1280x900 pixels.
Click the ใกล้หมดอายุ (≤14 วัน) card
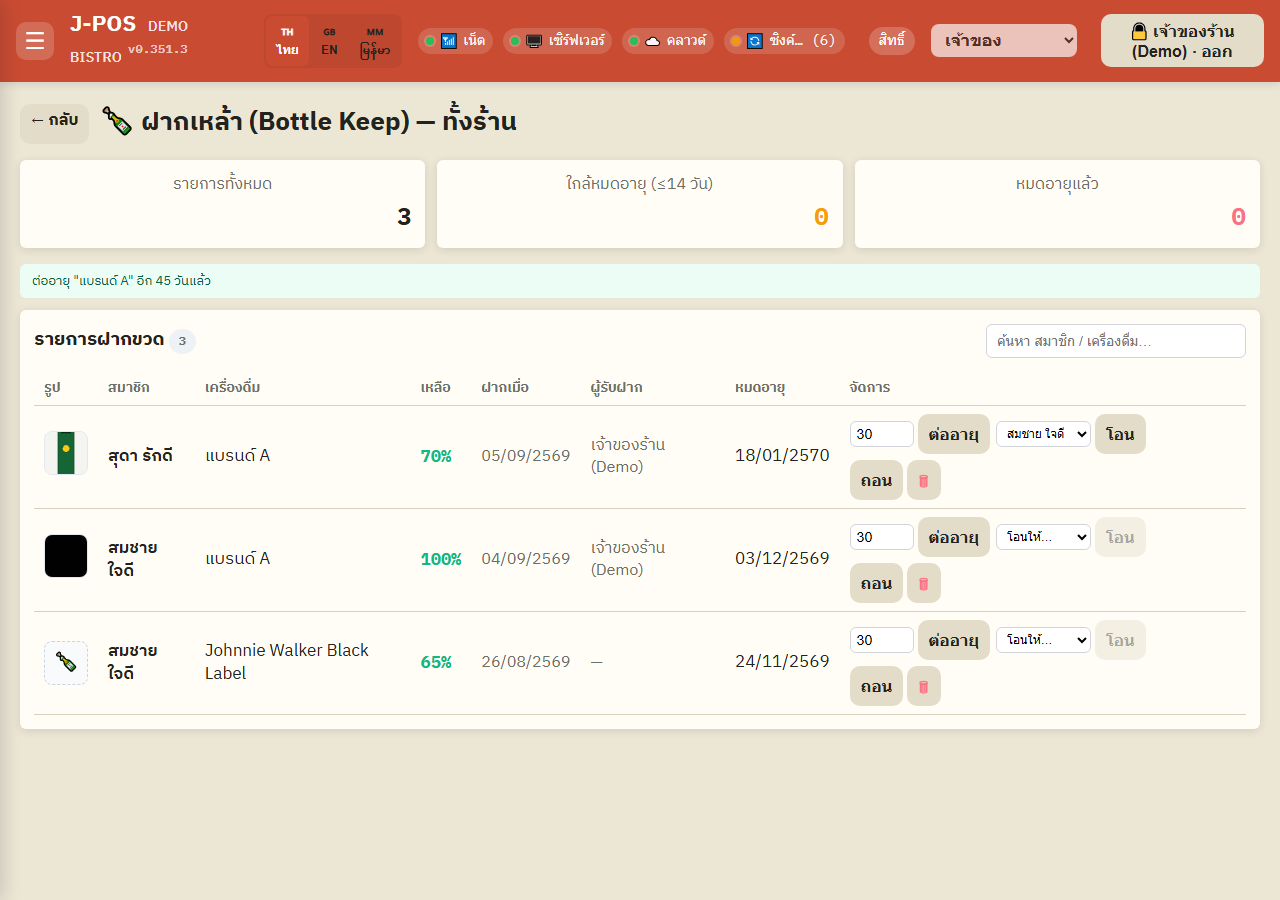tap(640, 204)
